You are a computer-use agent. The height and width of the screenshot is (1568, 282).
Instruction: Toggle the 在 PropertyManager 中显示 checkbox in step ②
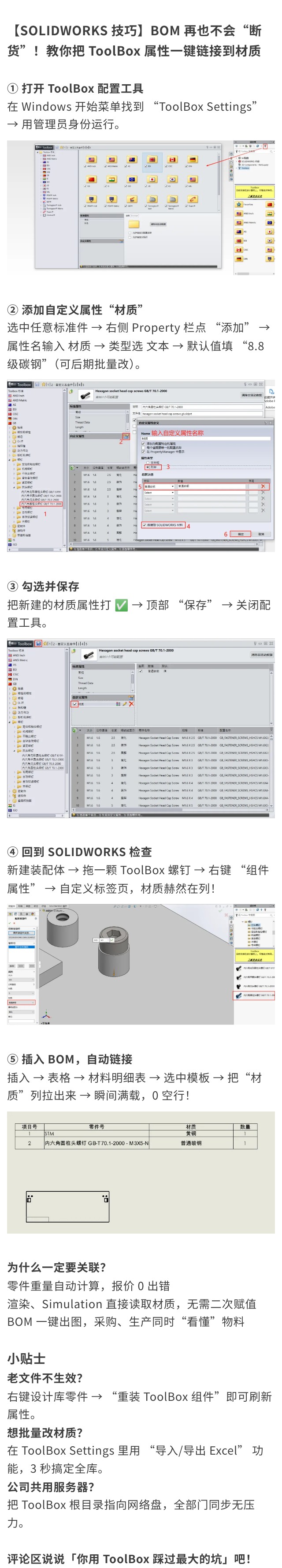[x=144, y=452]
